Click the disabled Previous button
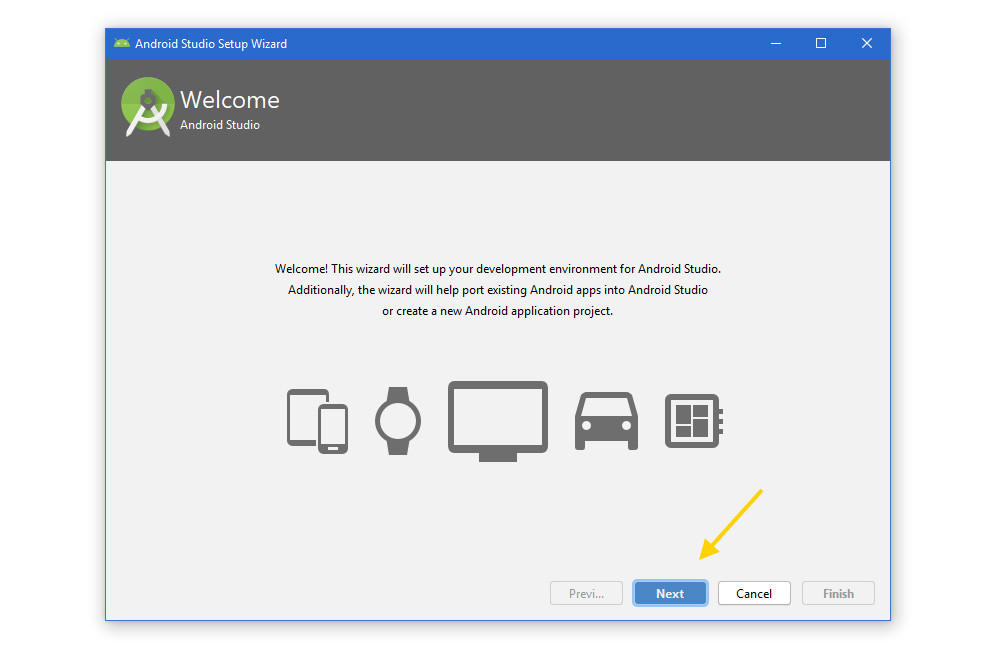This screenshot has height=650, width=1000. pyautogui.click(x=586, y=593)
